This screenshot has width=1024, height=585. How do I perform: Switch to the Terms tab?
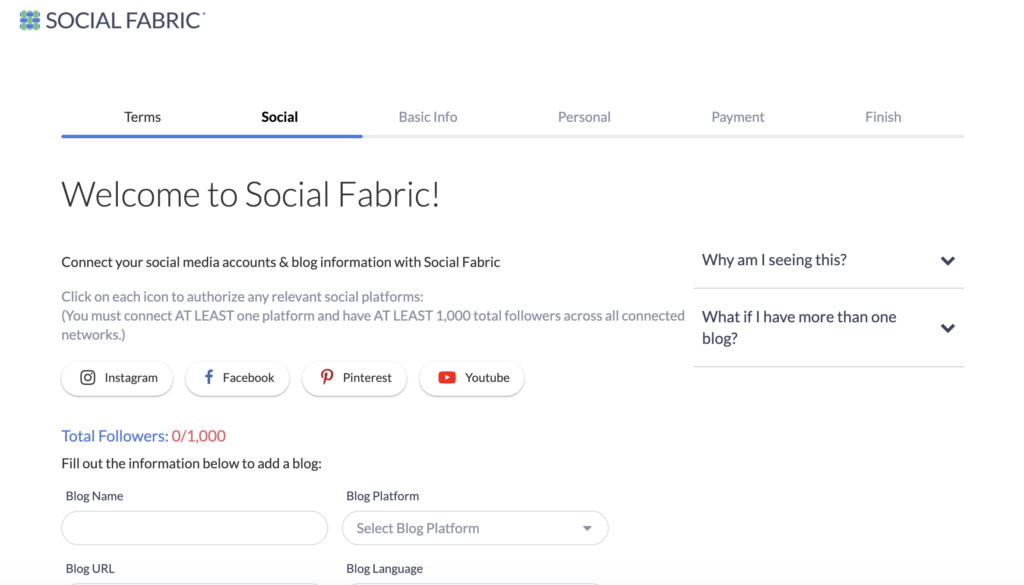coord(142,117)
